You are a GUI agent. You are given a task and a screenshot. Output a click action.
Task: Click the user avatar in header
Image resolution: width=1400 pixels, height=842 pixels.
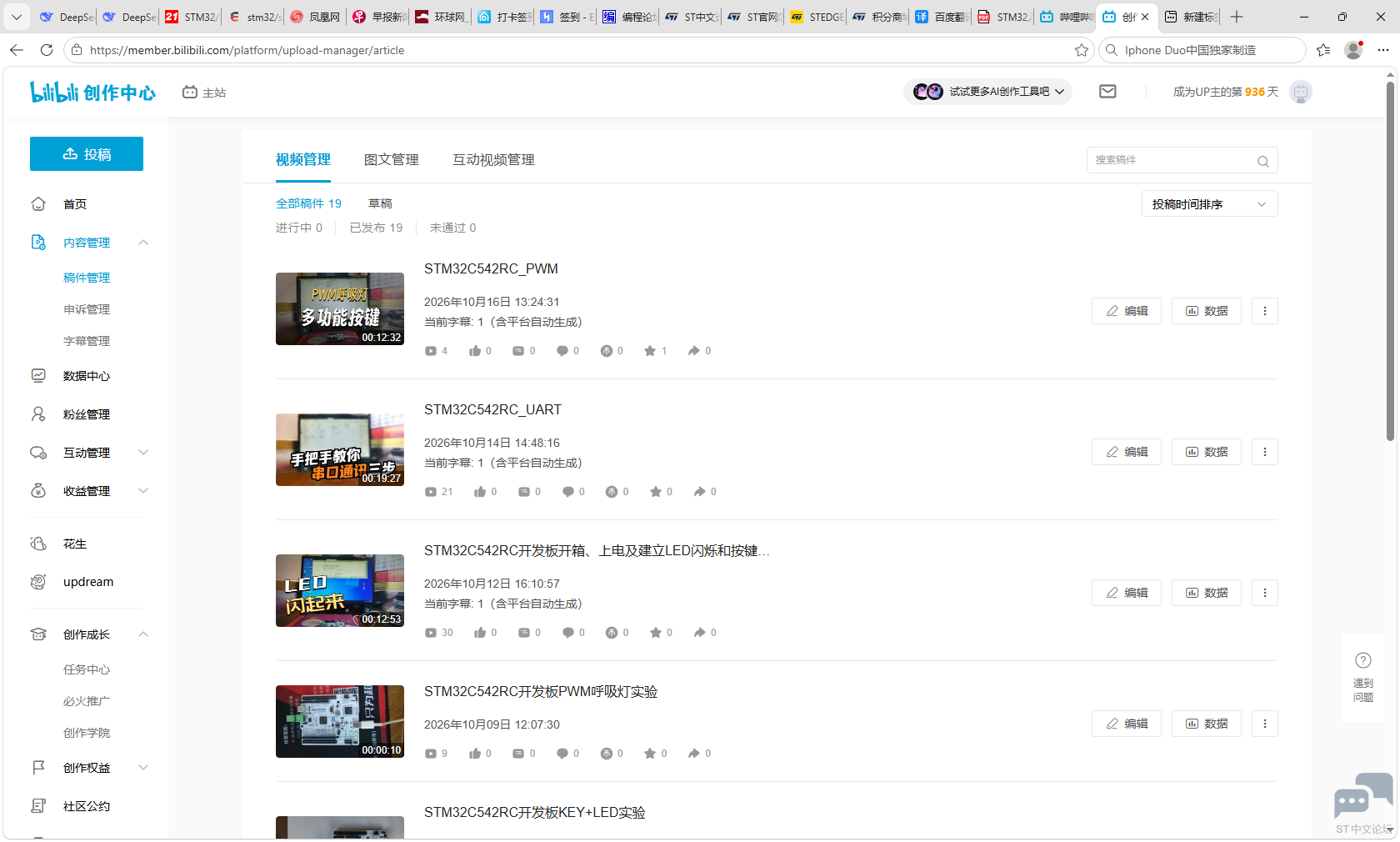tap(1300, 92)
